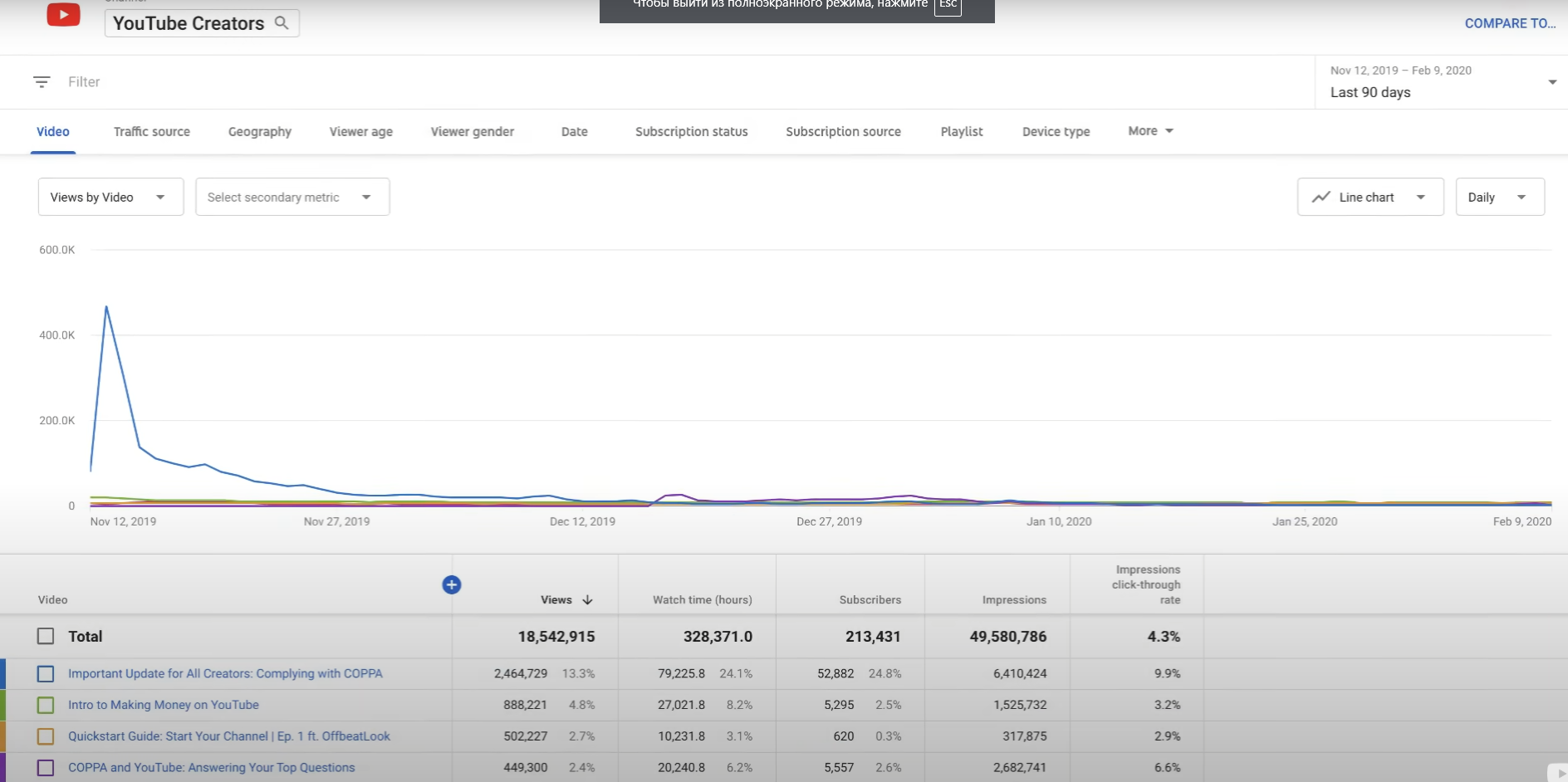Click the line chart trend icon

tap(1321, 198)
